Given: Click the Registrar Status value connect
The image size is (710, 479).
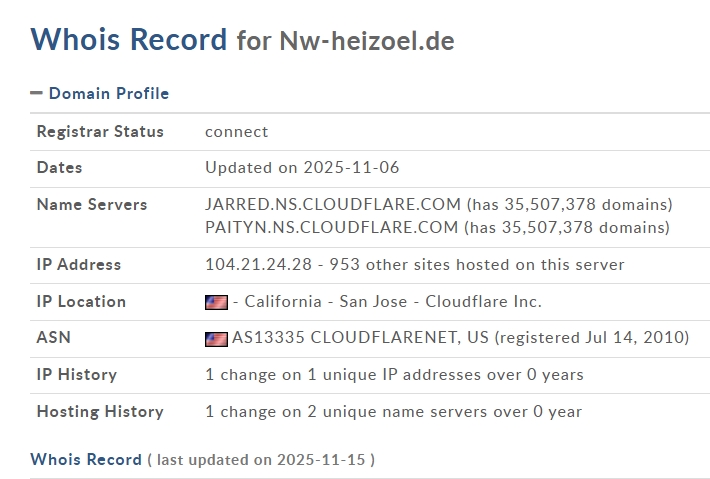Looking at the screenshot, I should click(x=237, y=132).
